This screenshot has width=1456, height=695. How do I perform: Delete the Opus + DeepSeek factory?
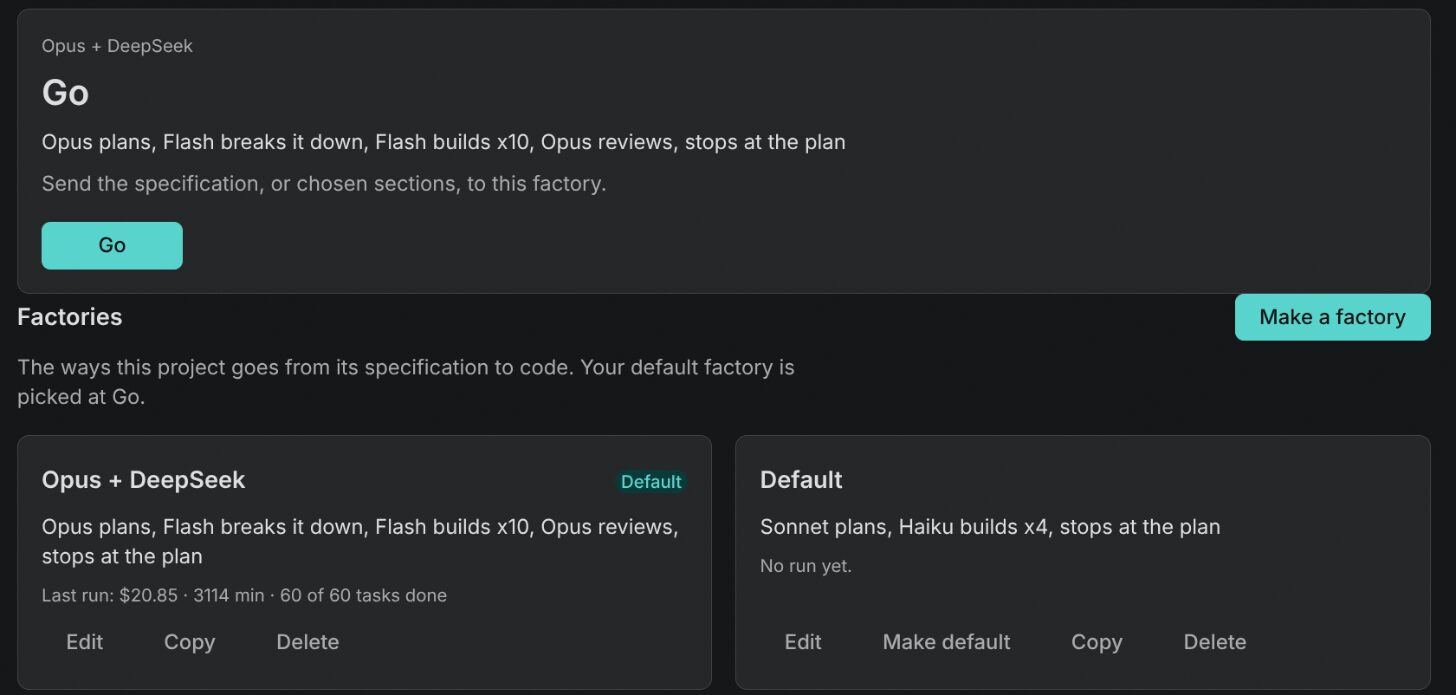point(308,642)
